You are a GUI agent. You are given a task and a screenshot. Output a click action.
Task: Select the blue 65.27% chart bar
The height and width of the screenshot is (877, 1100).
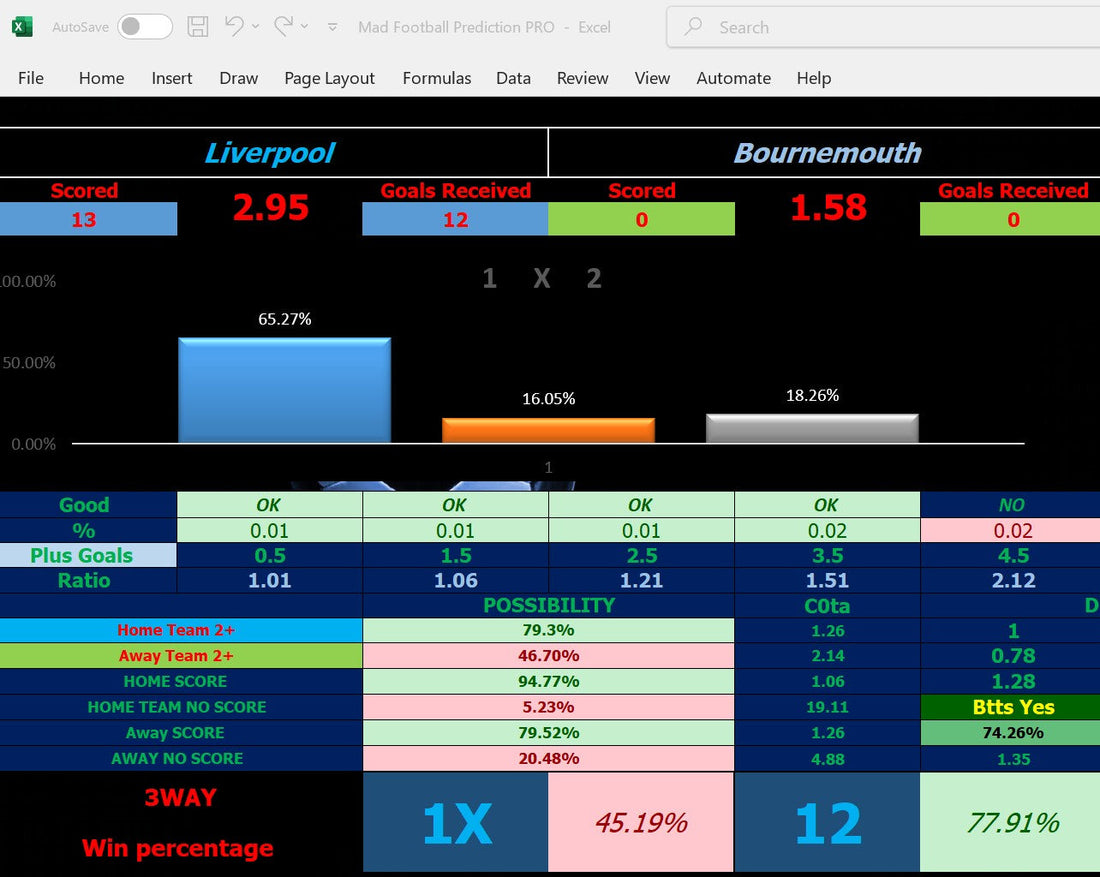(284, 390)
